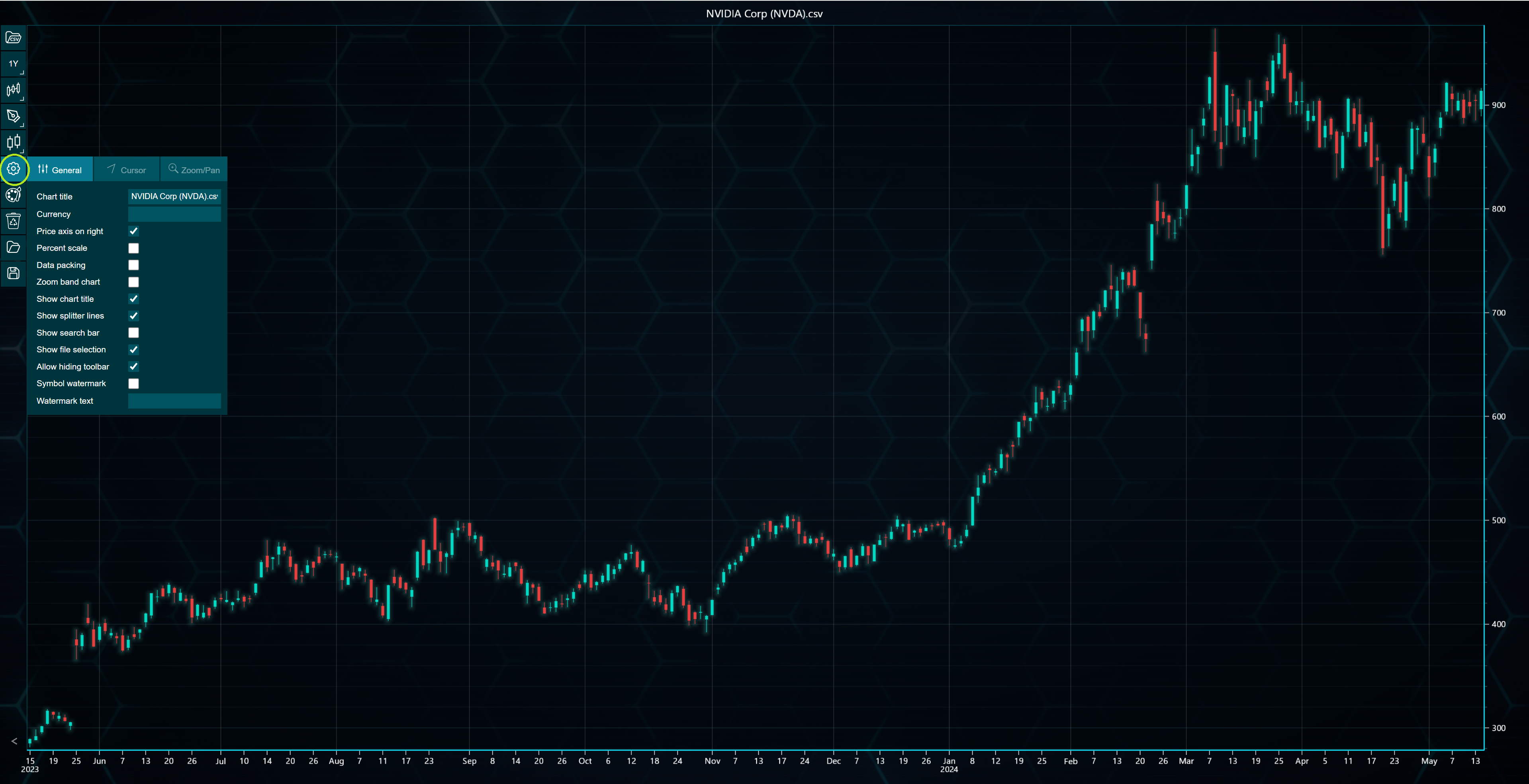Click the 'Aug' date axis label
Viewport: 1529px width, 784px height.
(x=337, y=761)
